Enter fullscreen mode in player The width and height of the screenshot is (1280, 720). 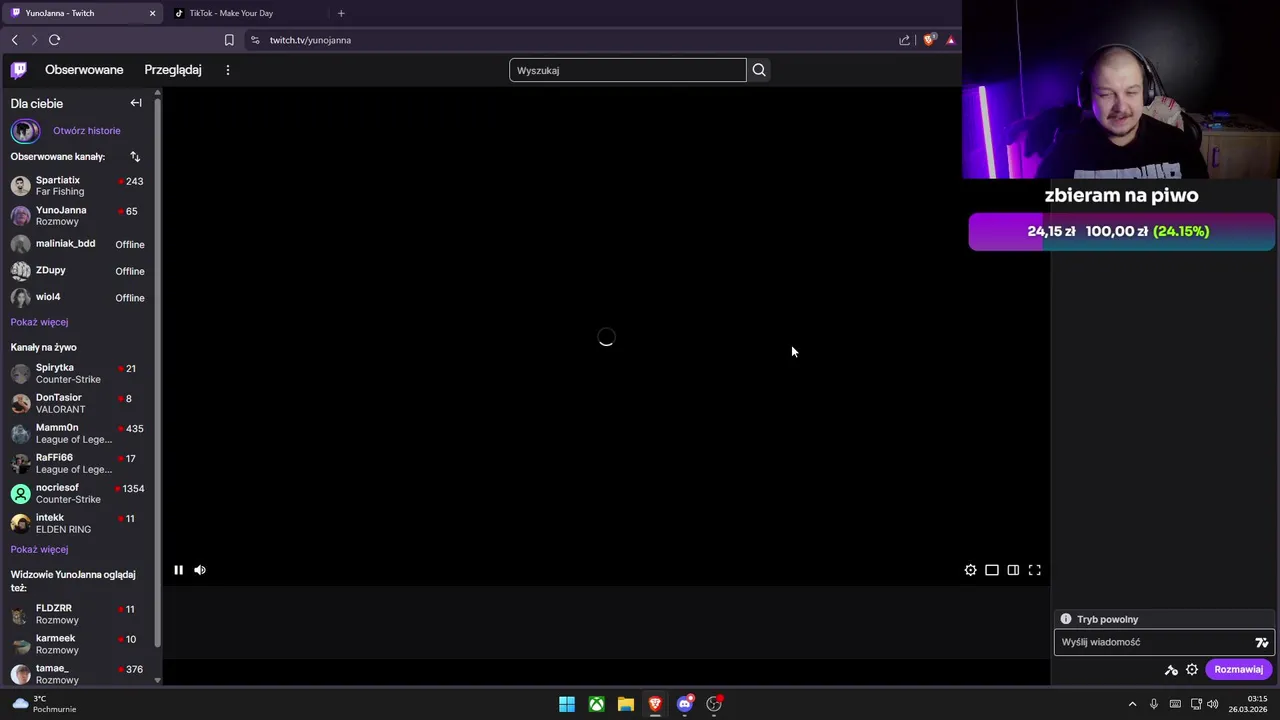click(1035, 570)
